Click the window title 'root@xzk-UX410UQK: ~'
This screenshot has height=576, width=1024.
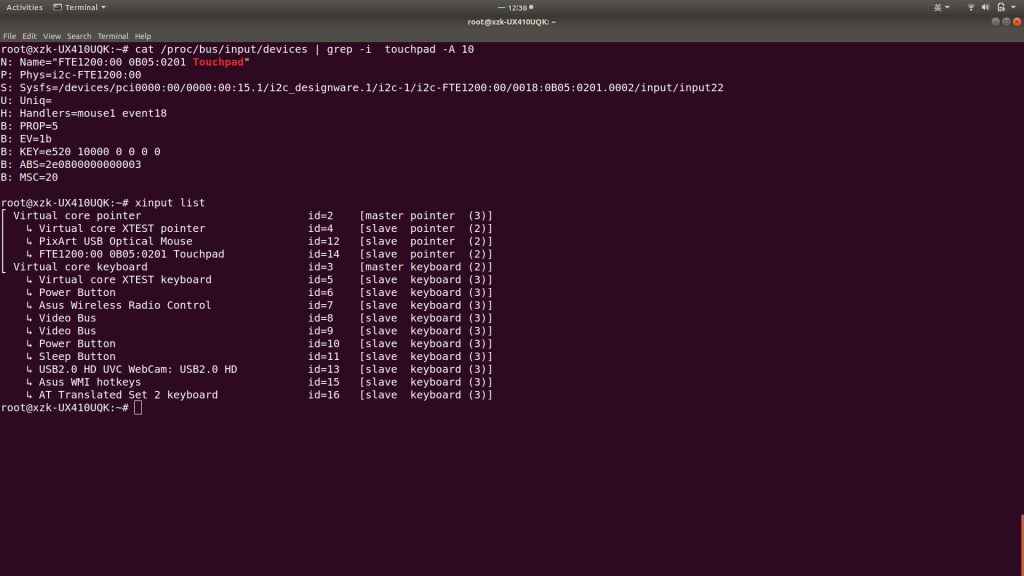(x=511, y=22)
